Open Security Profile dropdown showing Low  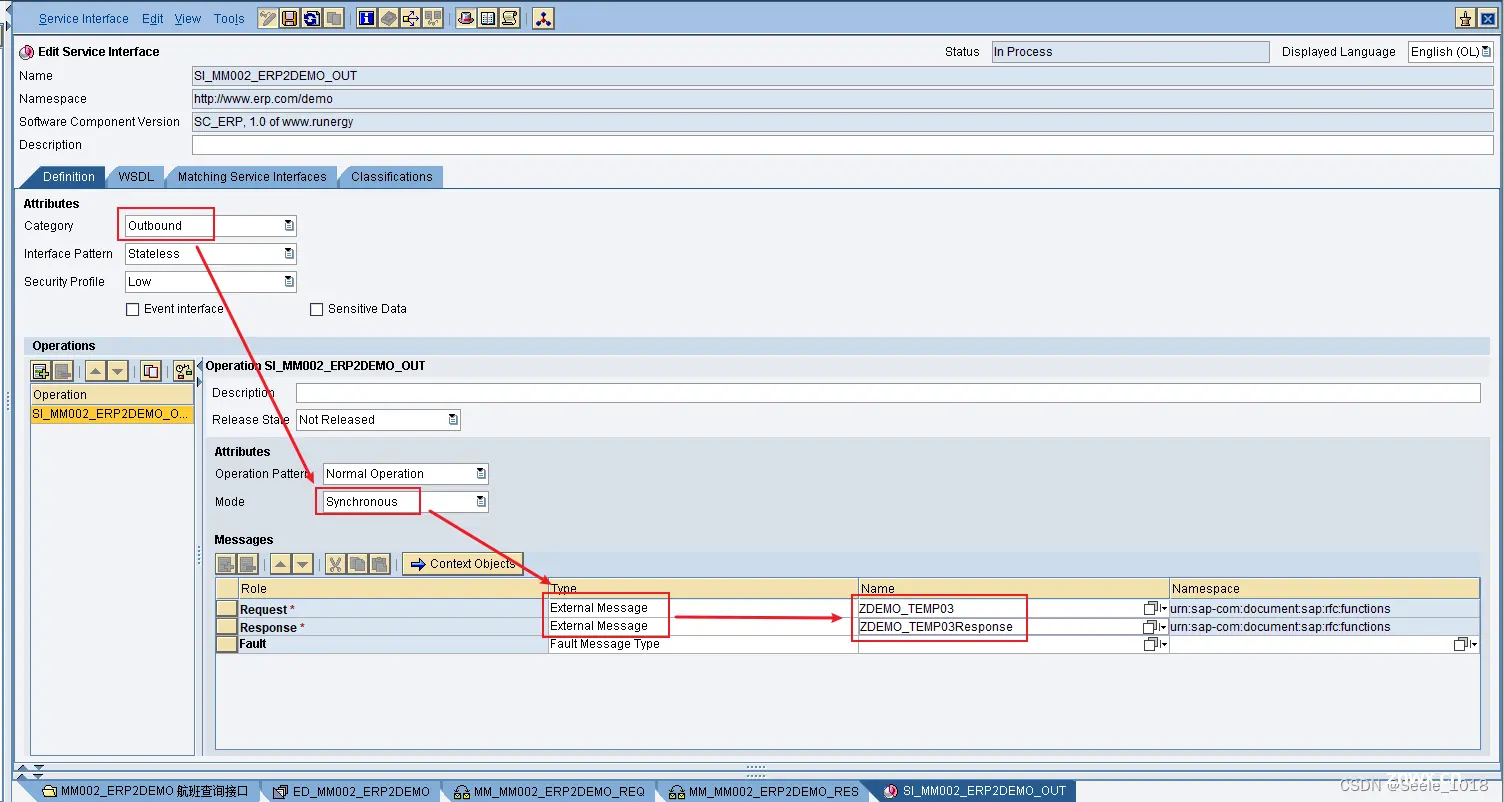click(289, 282)
